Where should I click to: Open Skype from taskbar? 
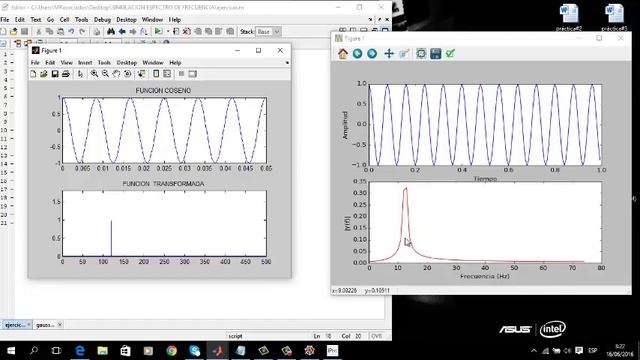click(195, 351)
